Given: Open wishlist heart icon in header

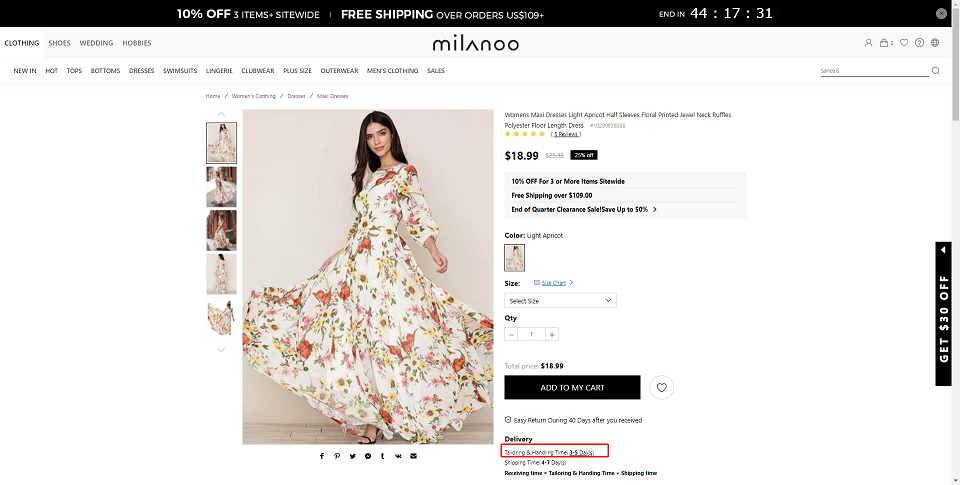Looking at the screenshot, I should tap(904, 43).
